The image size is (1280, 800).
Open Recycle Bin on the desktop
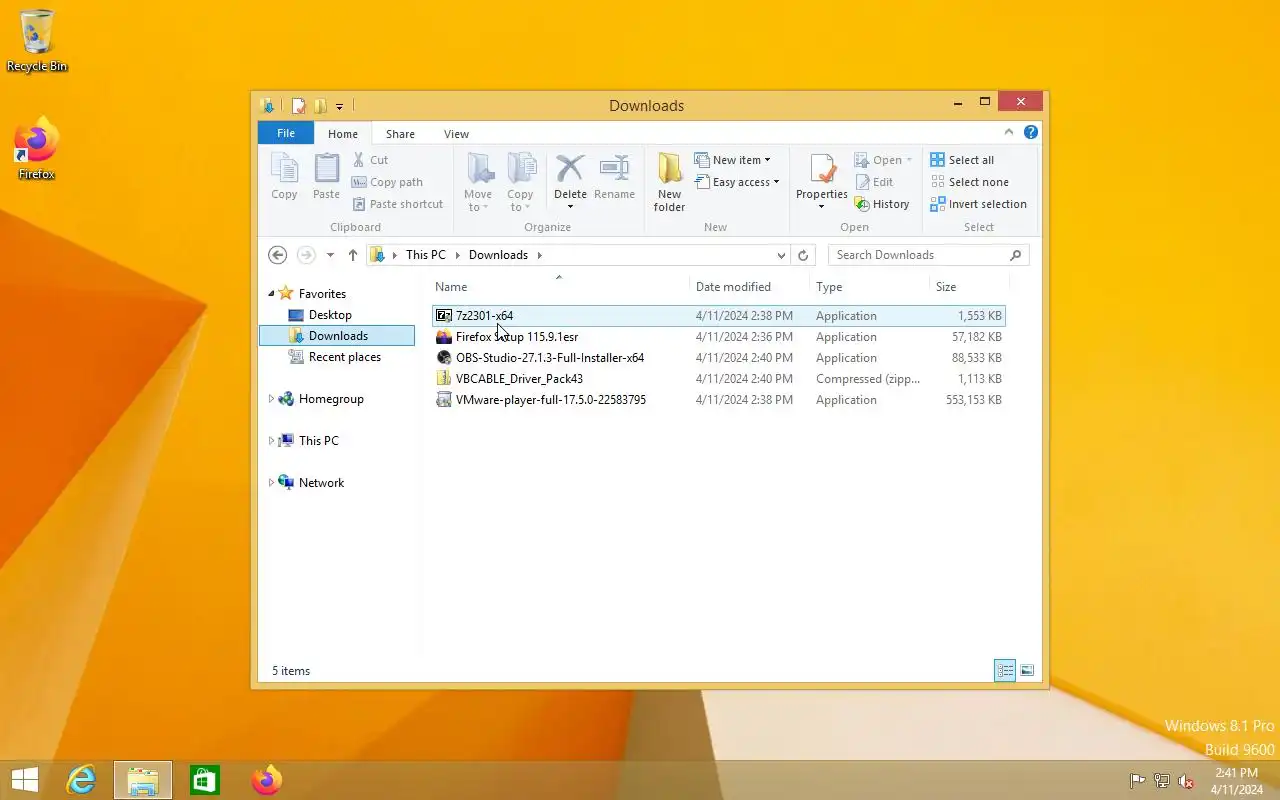coord(37,41)
